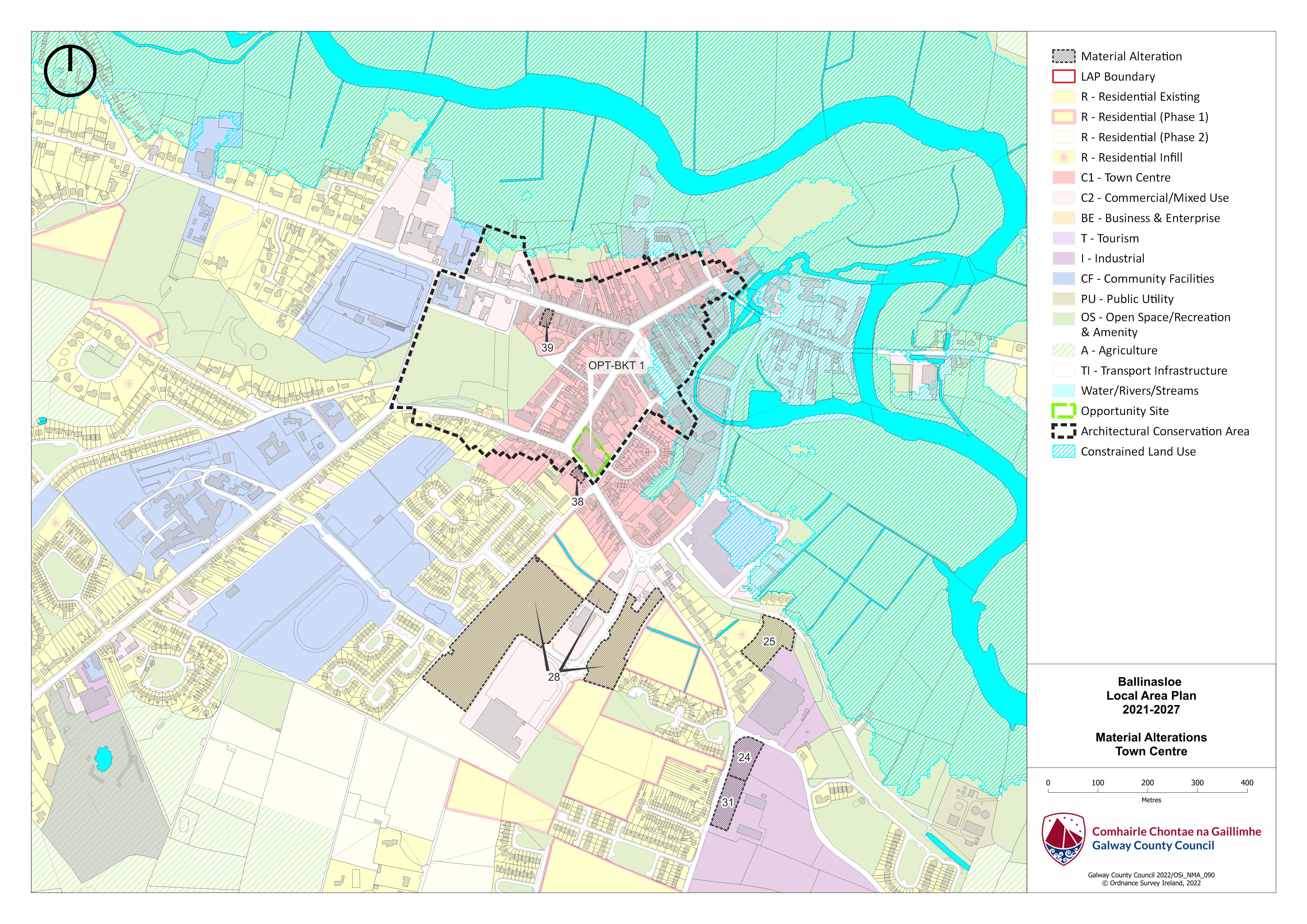Click hatched alteration parcel labeled 31
Screen dimensions: 1307x924
728,803
